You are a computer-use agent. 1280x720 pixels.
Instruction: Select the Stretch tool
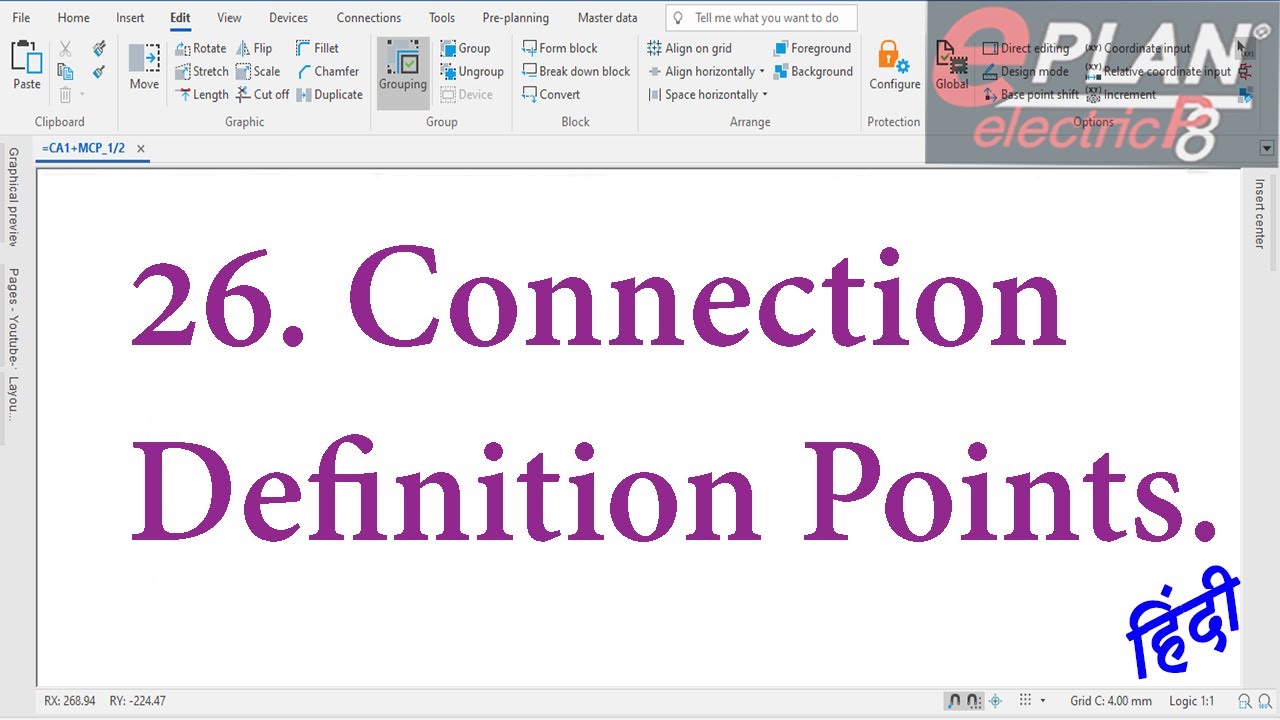tap(202, 71)
